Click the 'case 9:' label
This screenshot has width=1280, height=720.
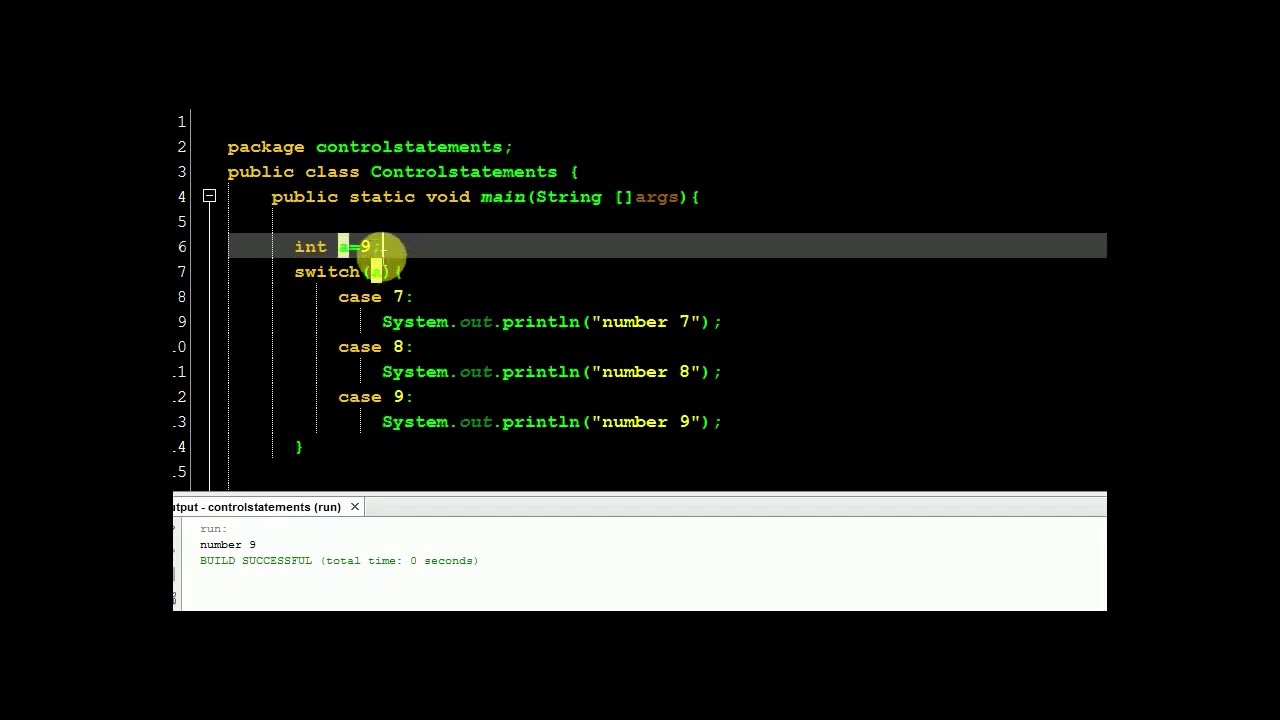[x=375, y=397]
